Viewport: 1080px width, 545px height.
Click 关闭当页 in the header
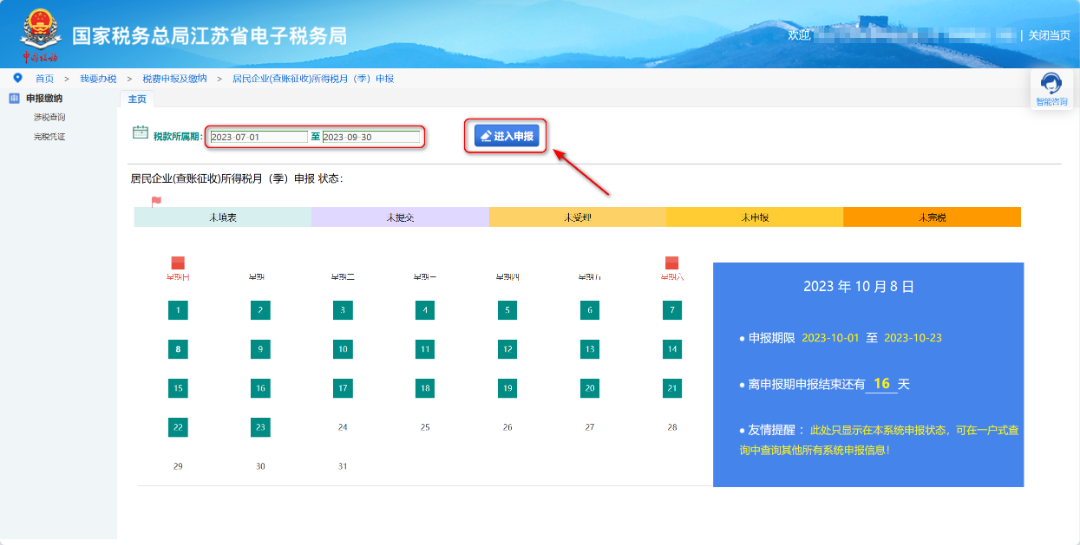[1049, 35]
